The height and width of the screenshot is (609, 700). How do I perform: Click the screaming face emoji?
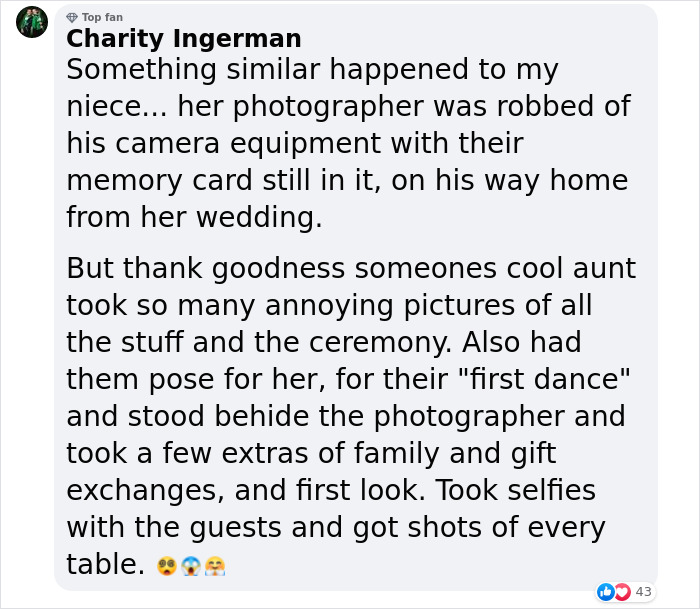[x=191, y=567]
